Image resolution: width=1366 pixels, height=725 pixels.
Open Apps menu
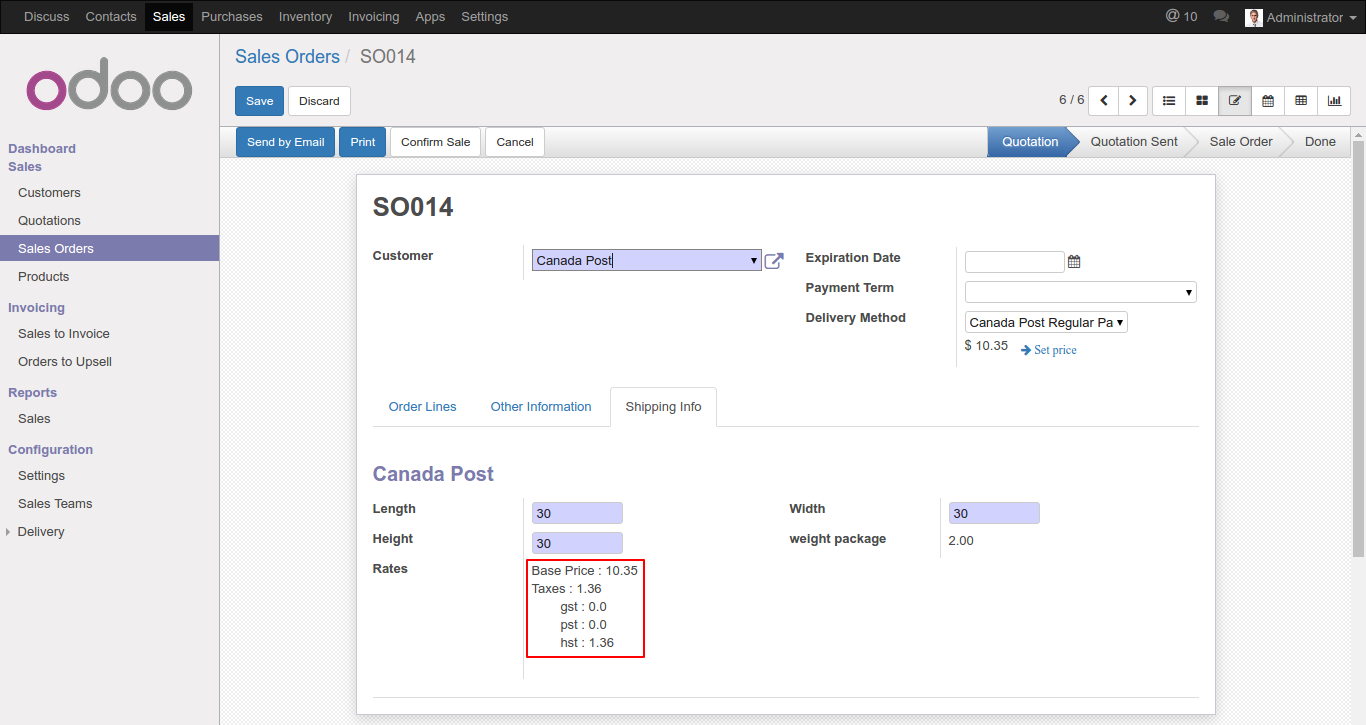point(430,17)
